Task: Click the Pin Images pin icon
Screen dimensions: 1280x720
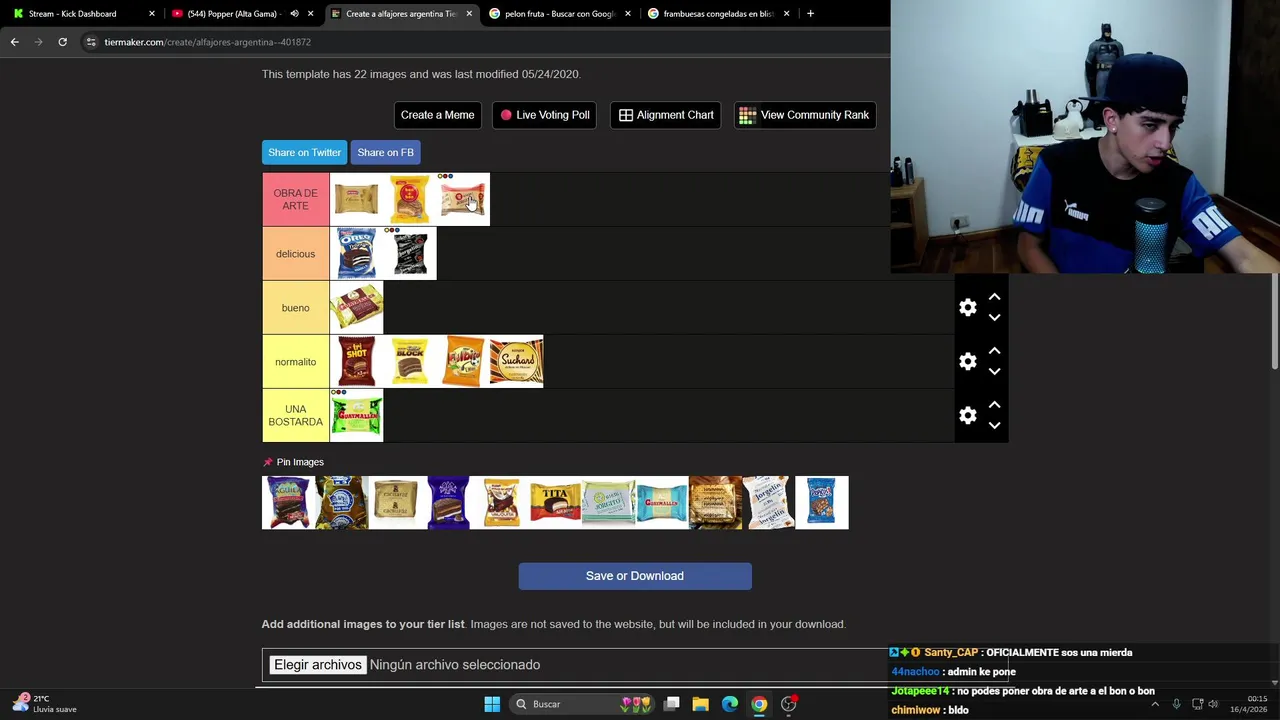Action: [267, 462]
